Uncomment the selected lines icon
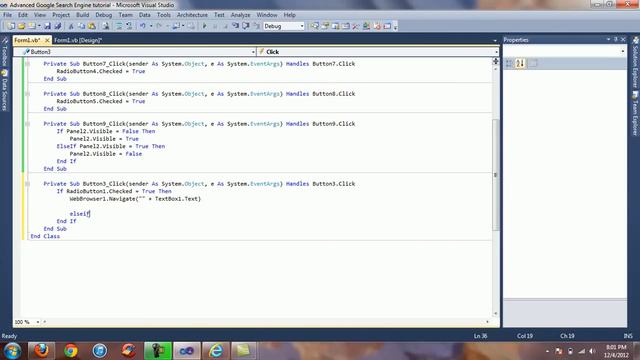 (129, 26)
